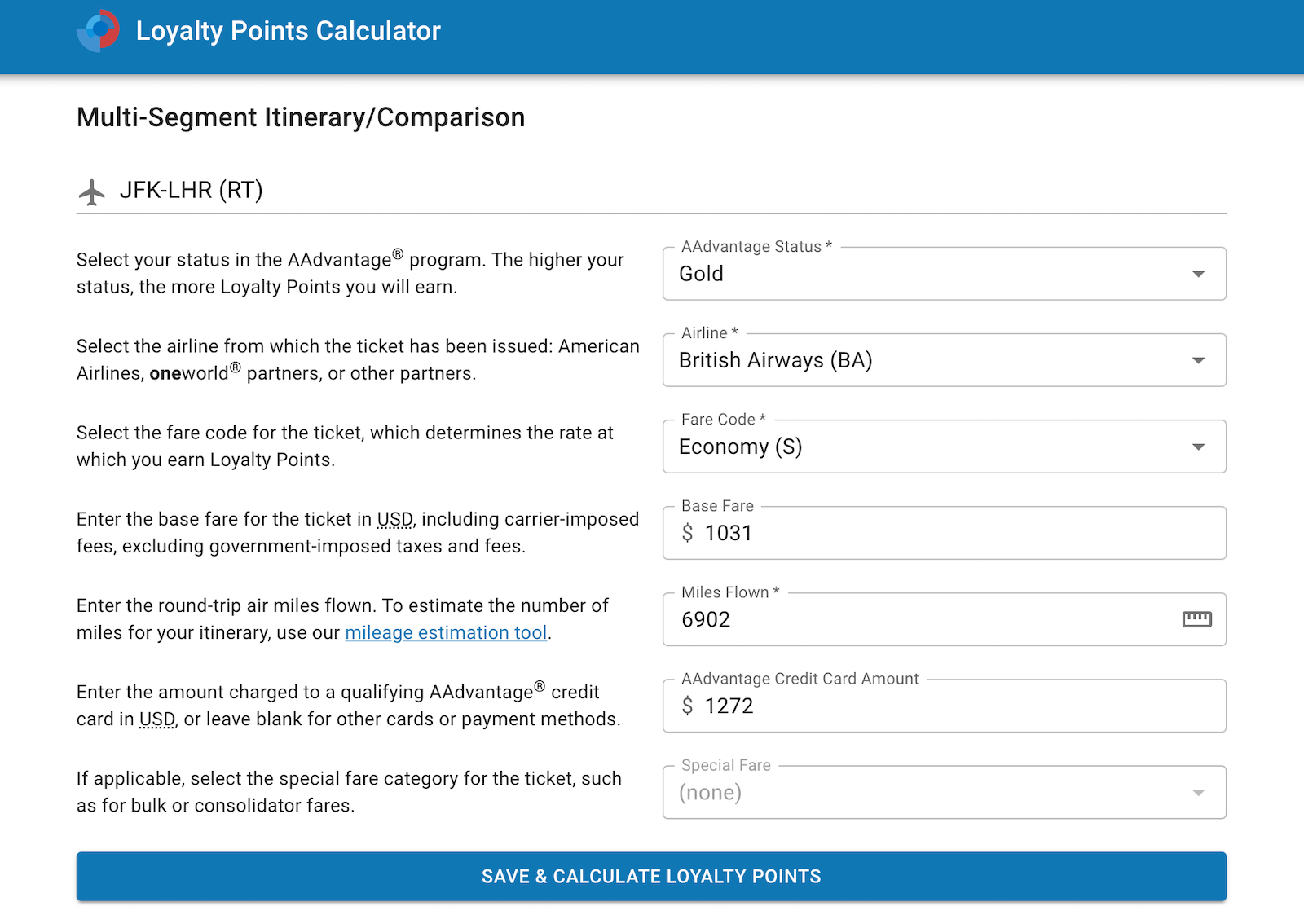Select the Gold status value

pos(701,274)
